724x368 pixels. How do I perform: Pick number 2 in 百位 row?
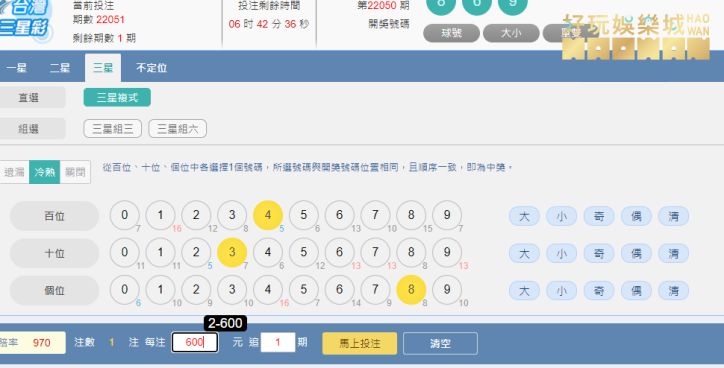click(196, 215)
